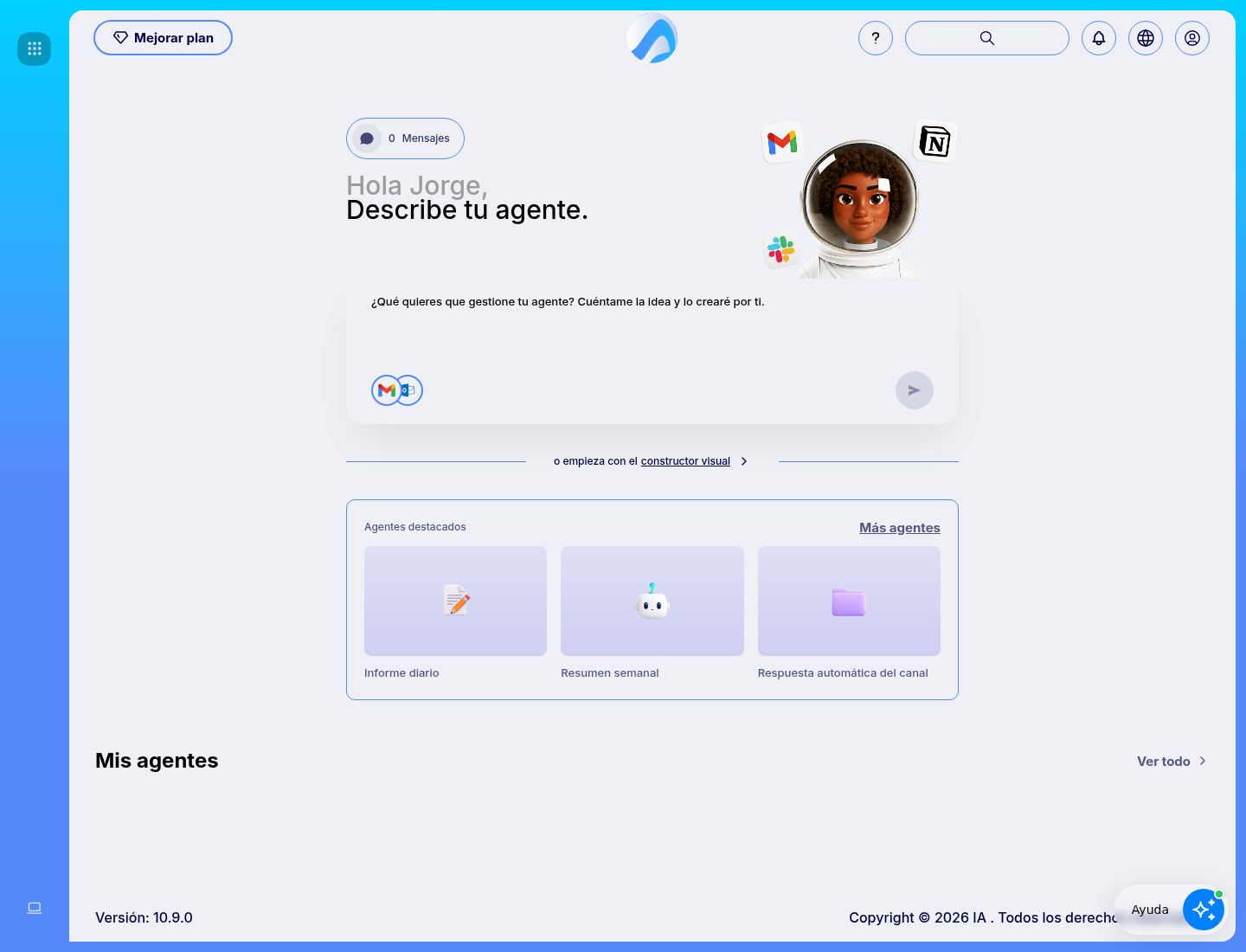Focus the agent description text box
This screenshot has width=1246, height=952.
click(652, 329)
